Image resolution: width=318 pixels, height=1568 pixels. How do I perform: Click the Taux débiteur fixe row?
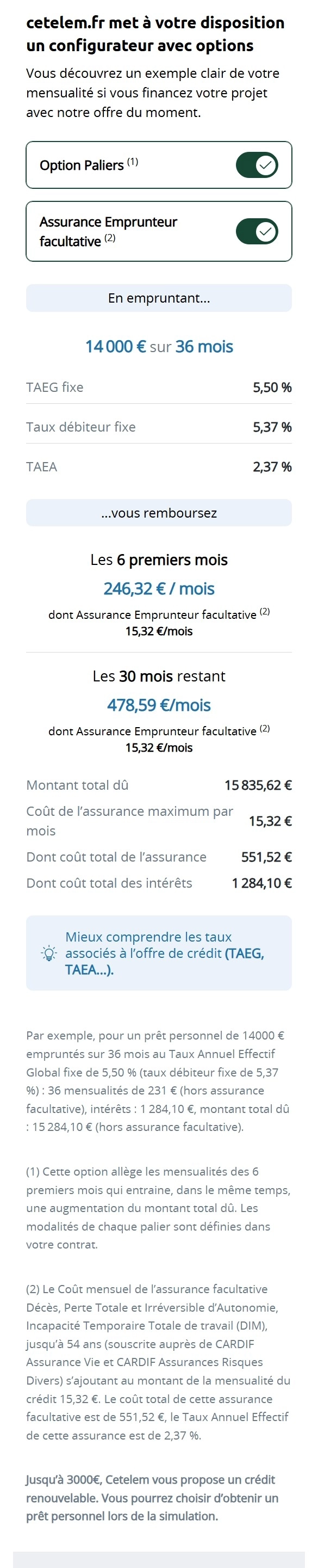[159, 427]
